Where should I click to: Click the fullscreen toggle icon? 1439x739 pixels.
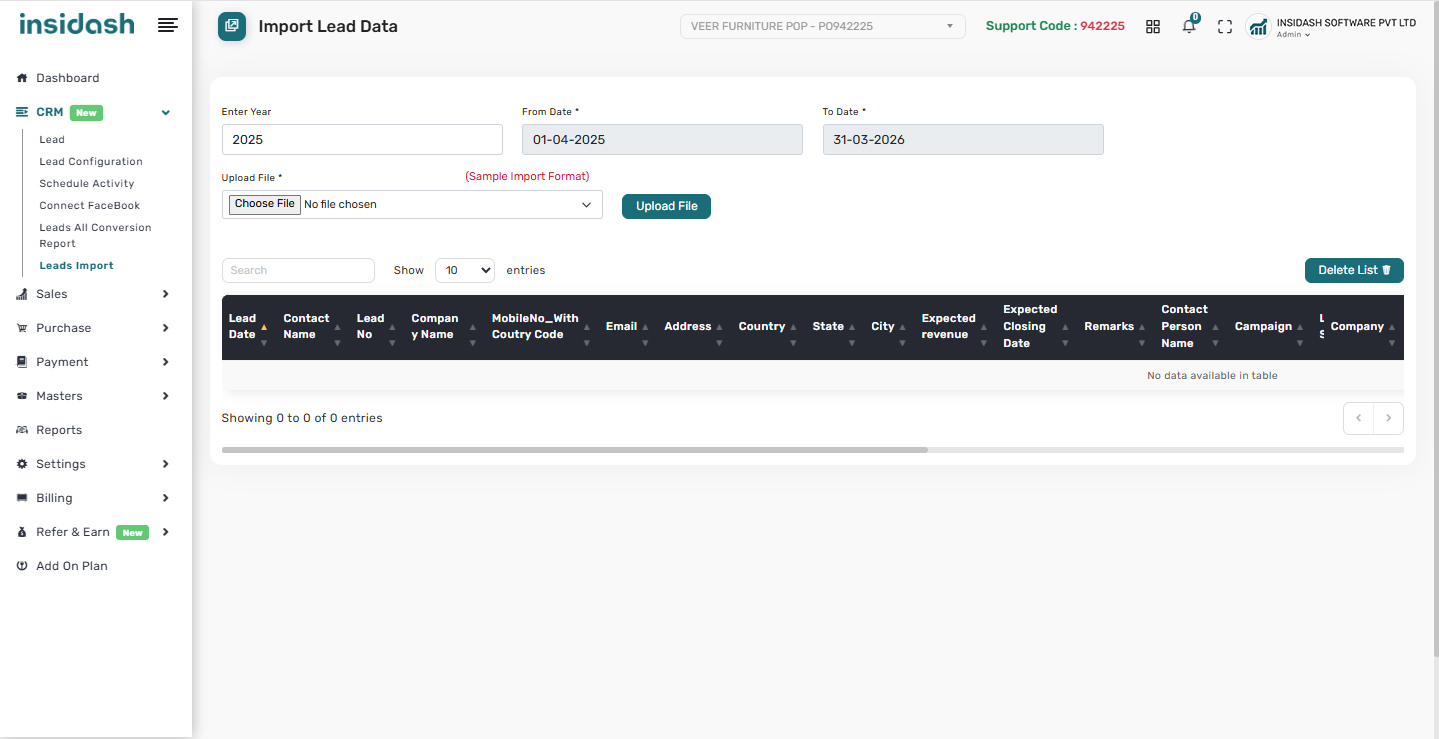click(x=1224, y=27)
